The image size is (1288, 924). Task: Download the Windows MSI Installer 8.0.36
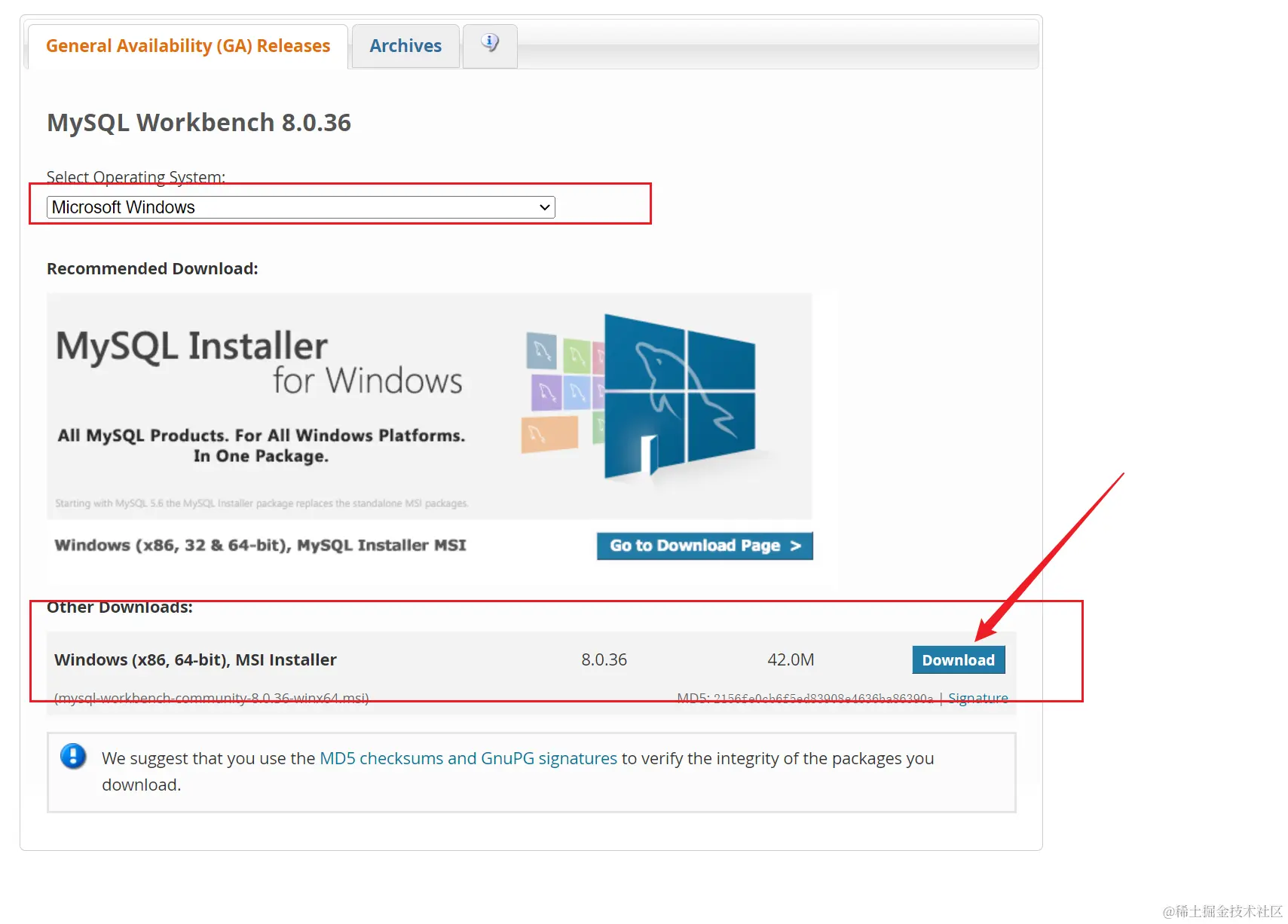[958, 660]
